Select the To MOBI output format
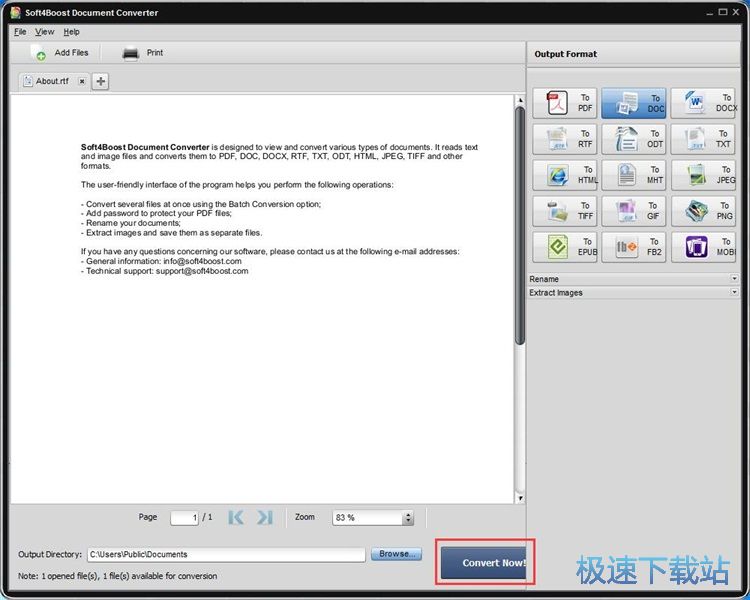 pos(704,247)
